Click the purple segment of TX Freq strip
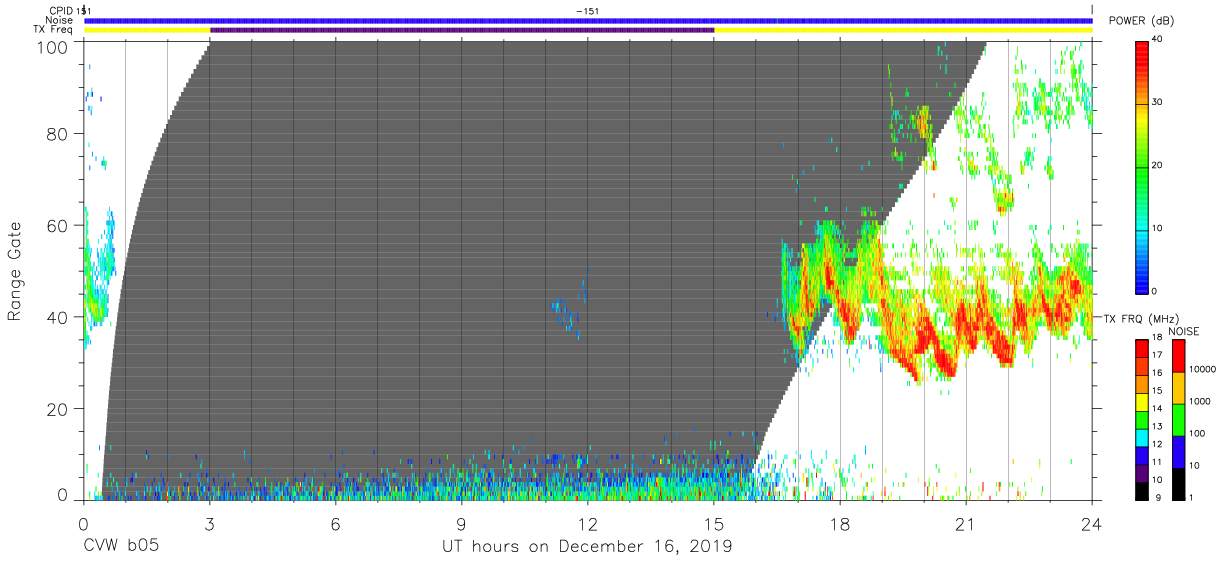1228x567 pixels. click(x=462, y=30)
